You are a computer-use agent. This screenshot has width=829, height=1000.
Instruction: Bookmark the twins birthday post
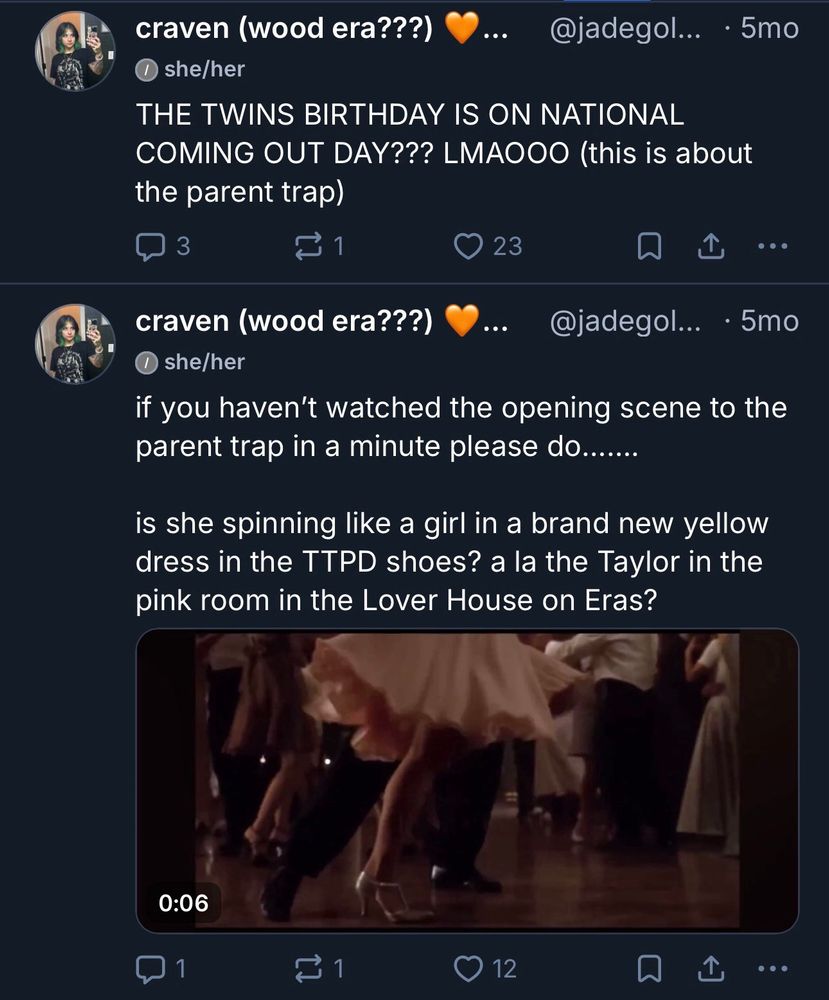650,245
